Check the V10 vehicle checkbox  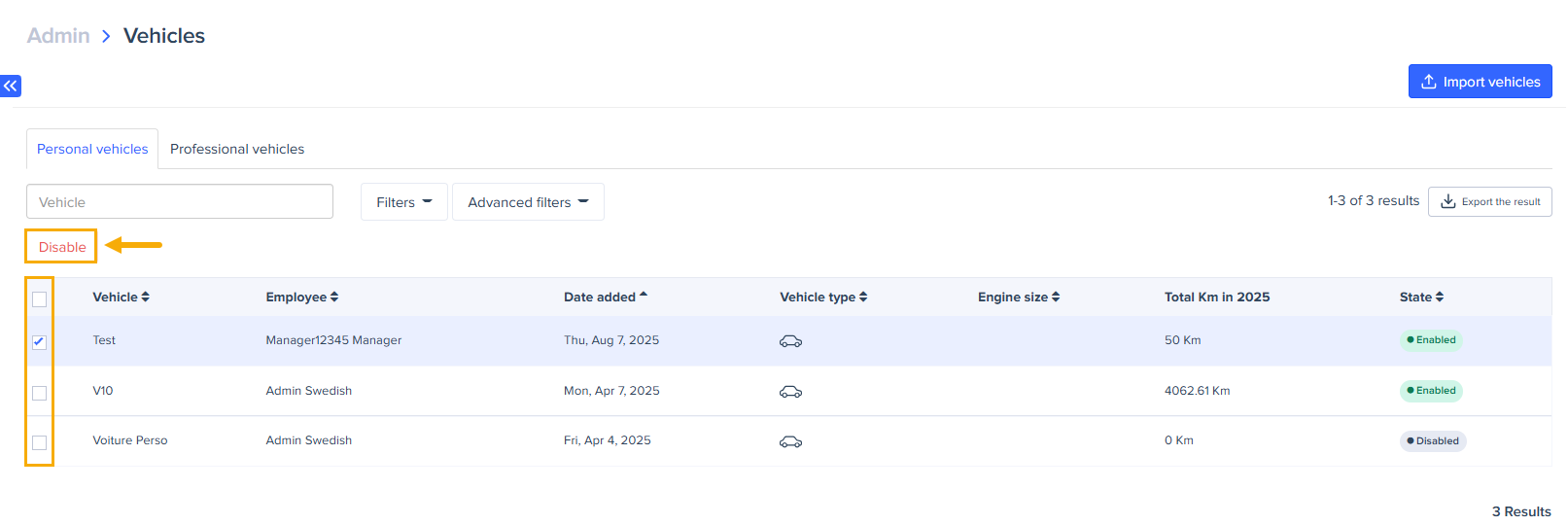pos(39,393)
